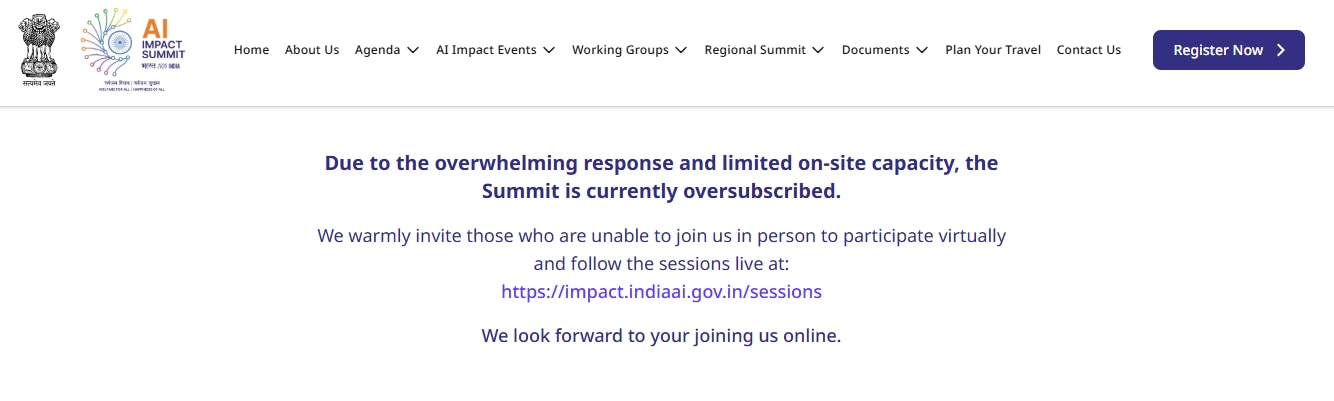This screenshot has width=1334, height=401.
Task: Click the Emblem of India logo
Action: (40, 50)
